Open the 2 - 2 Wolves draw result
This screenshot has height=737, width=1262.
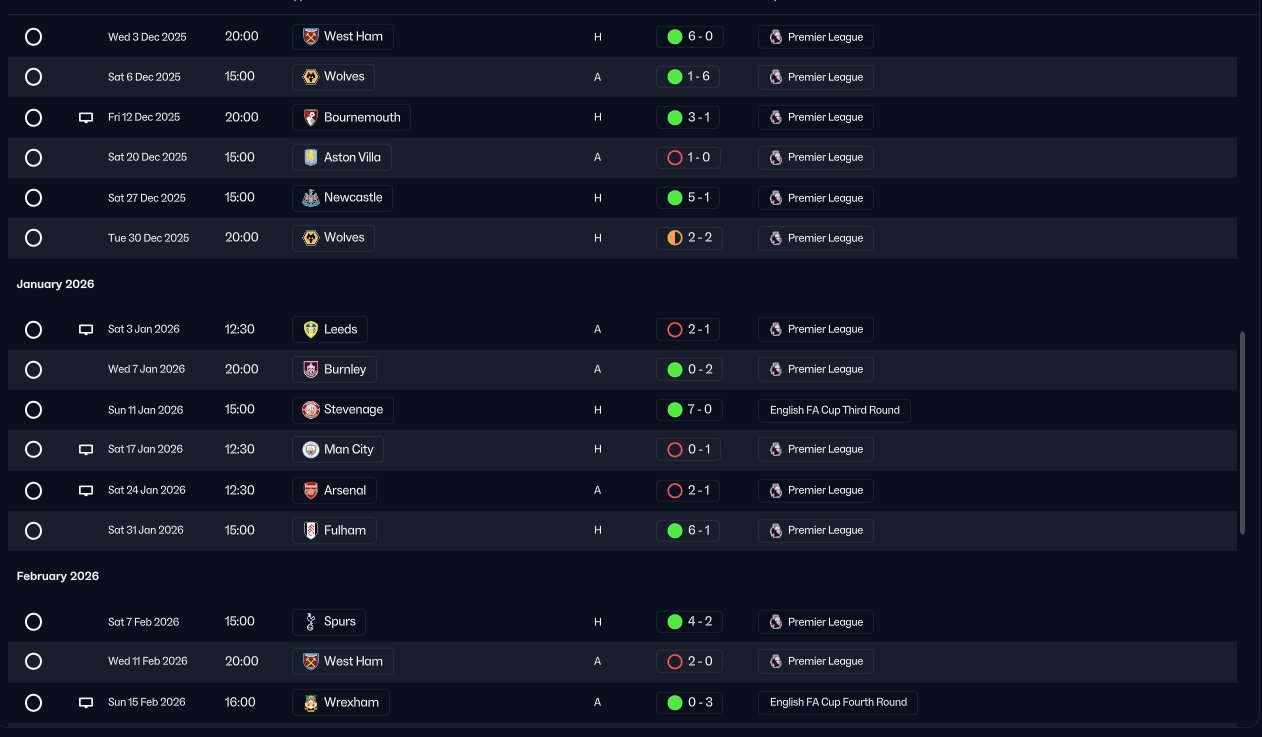click(689, 238)
